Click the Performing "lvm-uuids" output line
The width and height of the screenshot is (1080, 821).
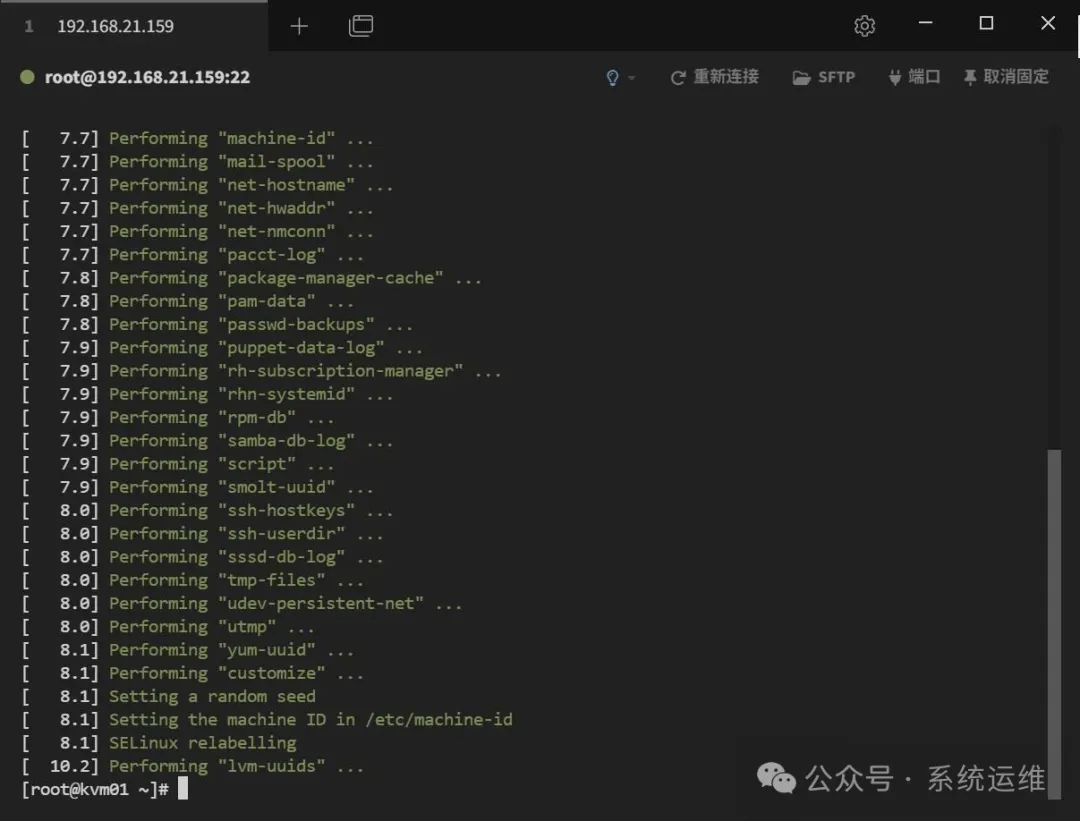236,766
